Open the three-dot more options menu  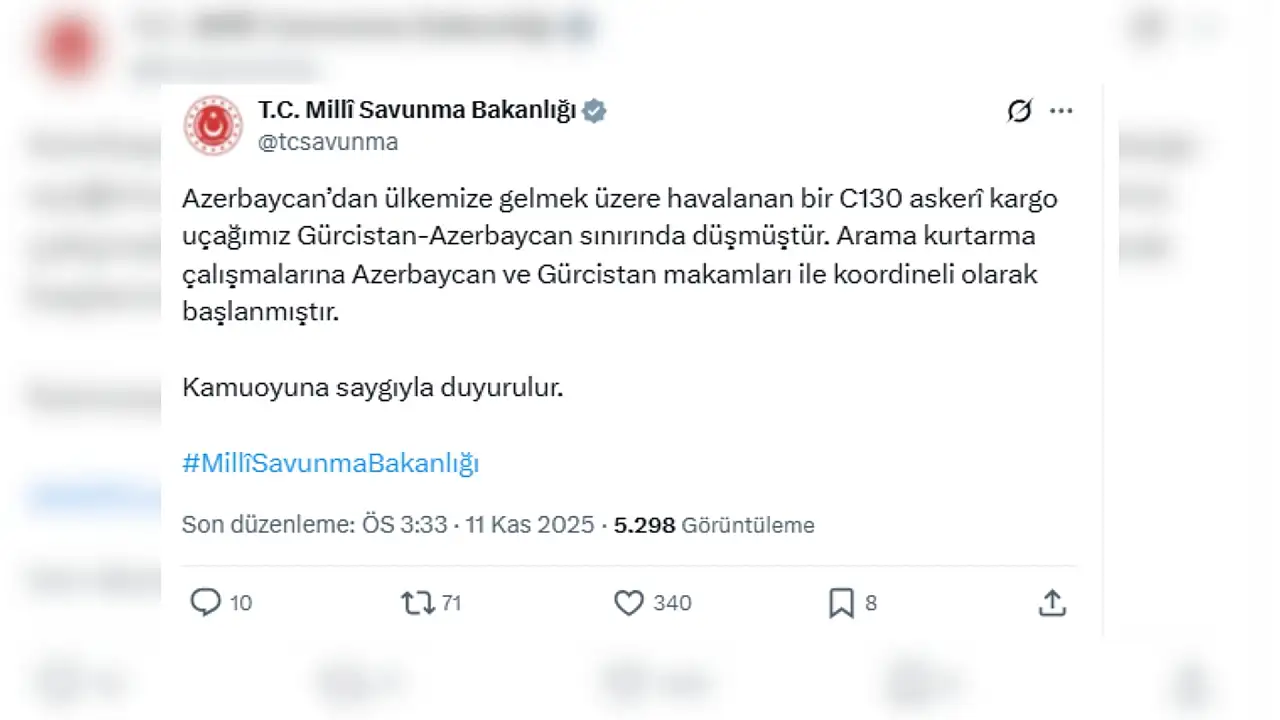click(x=1061, y=111)
